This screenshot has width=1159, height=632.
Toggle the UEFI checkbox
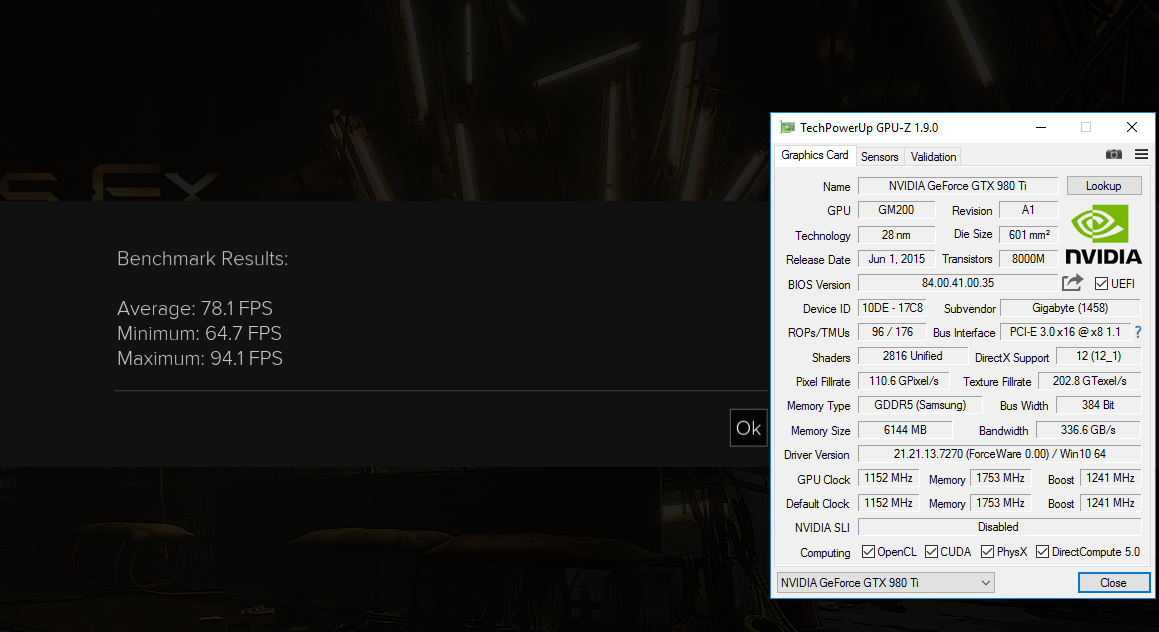1101,284
